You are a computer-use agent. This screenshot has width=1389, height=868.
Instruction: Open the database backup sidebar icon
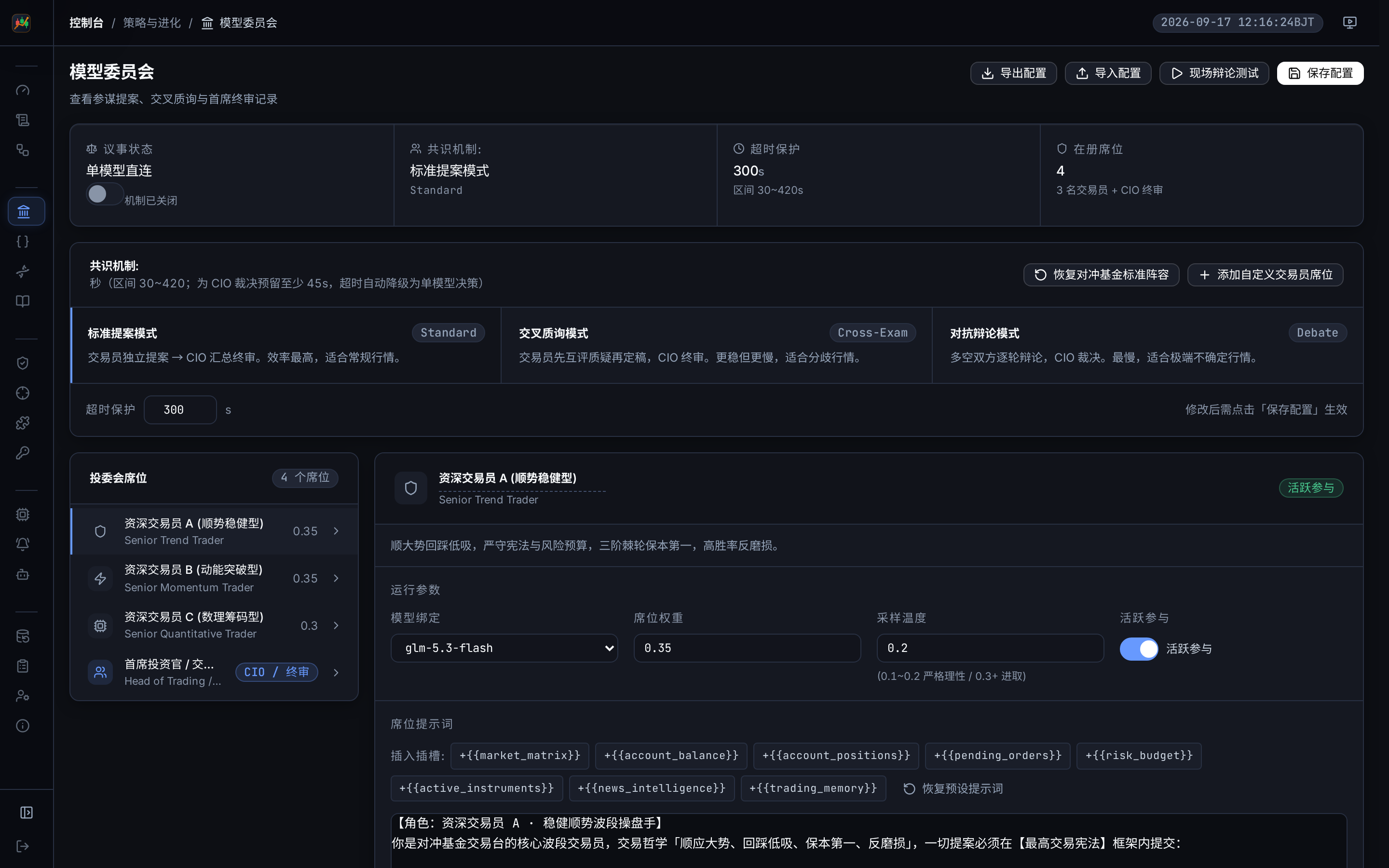22,636
